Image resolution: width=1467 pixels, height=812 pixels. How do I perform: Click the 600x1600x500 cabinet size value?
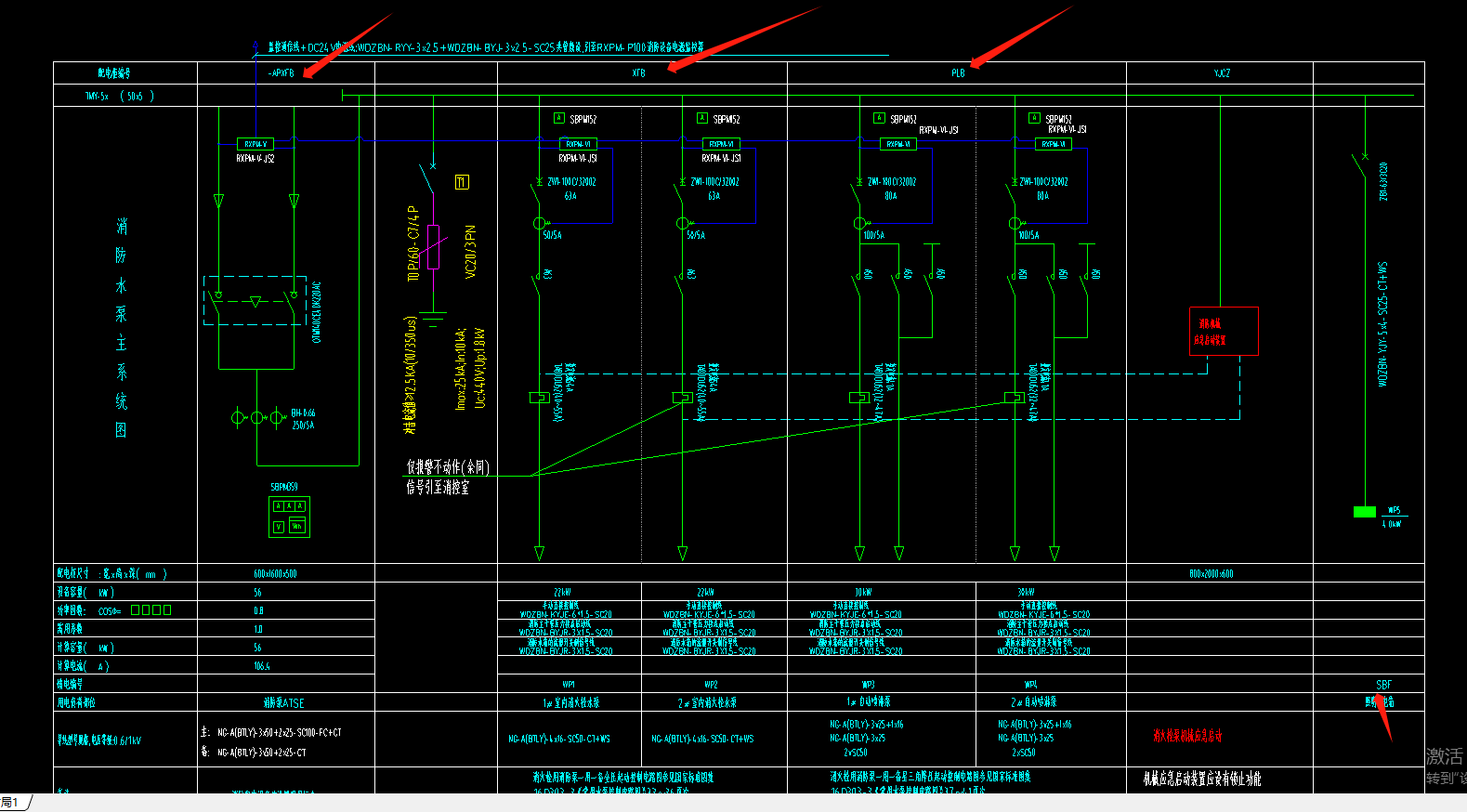click(275, 574)
